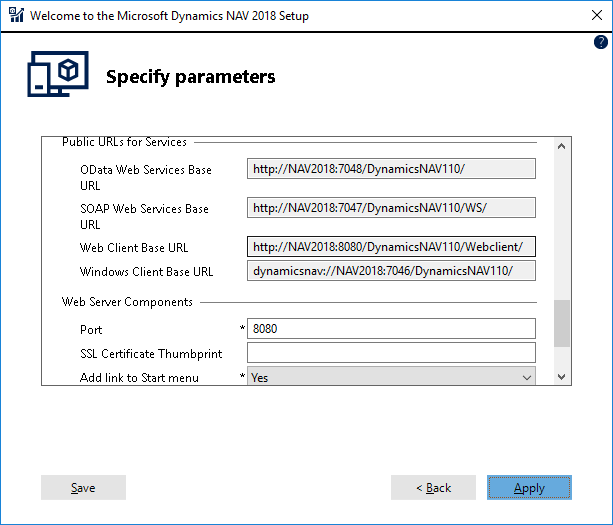Click the 'Public URLs for Services' group heading
This screenshot has width=613, height=525.
pos(124,142)
